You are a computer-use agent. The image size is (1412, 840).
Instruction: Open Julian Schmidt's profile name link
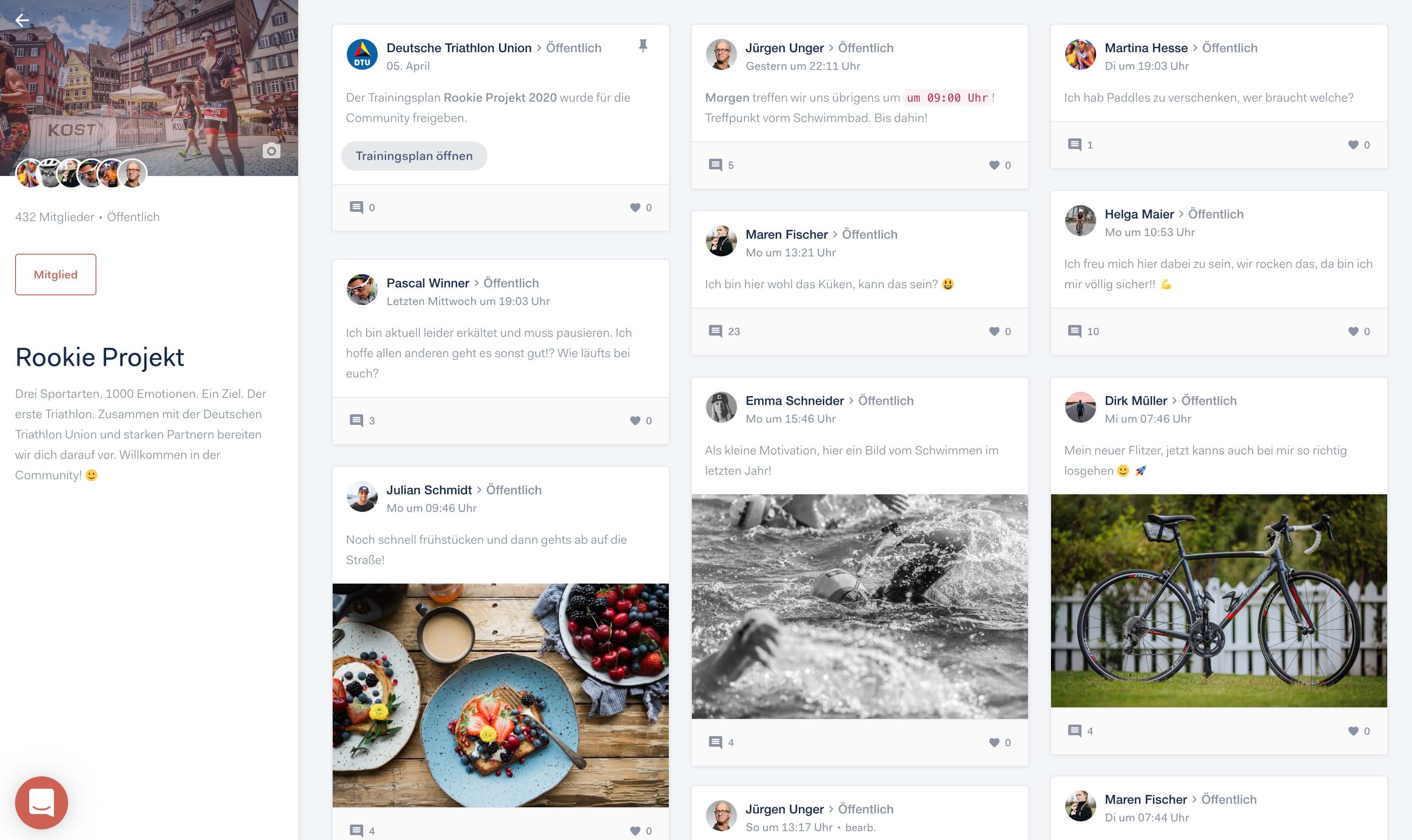point(429,490)
